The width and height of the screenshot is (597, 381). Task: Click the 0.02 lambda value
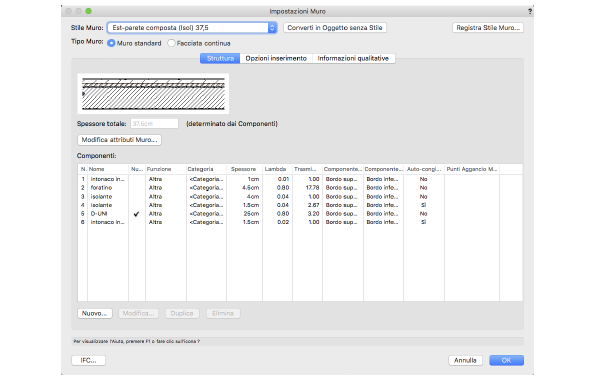pyautogui.click(x=283, y=222)
